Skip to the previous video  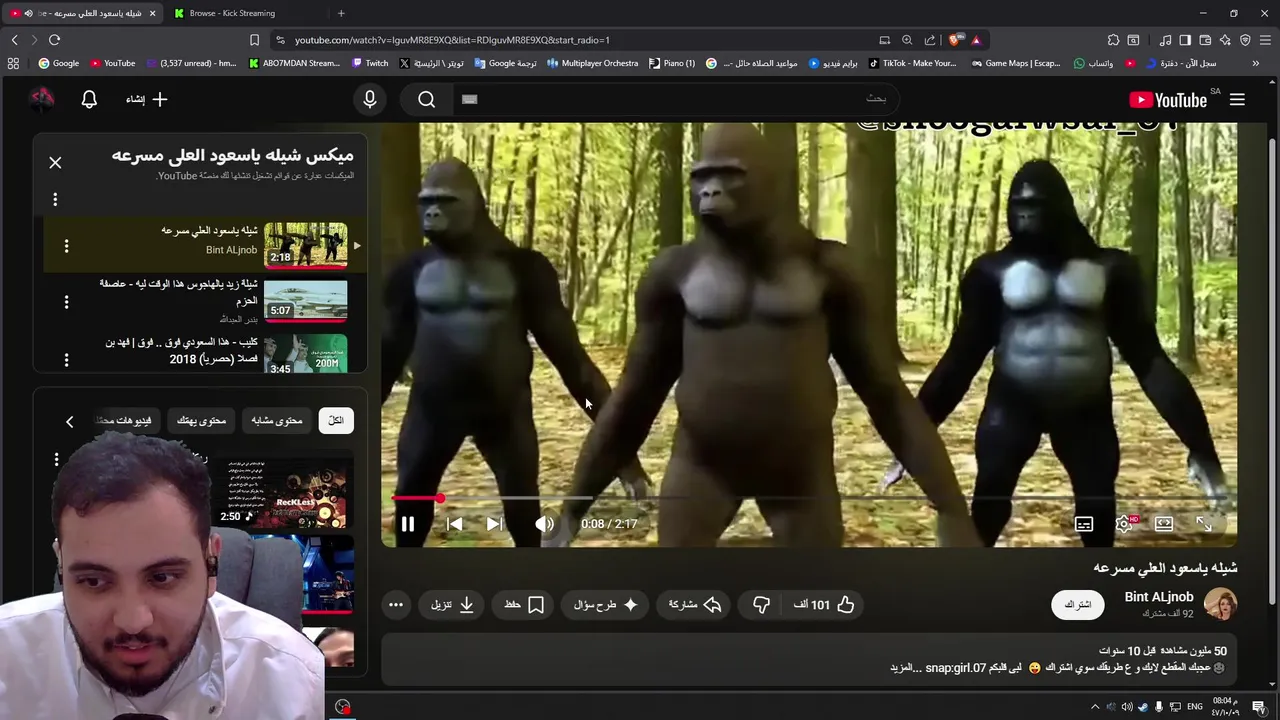click(454, 524)
